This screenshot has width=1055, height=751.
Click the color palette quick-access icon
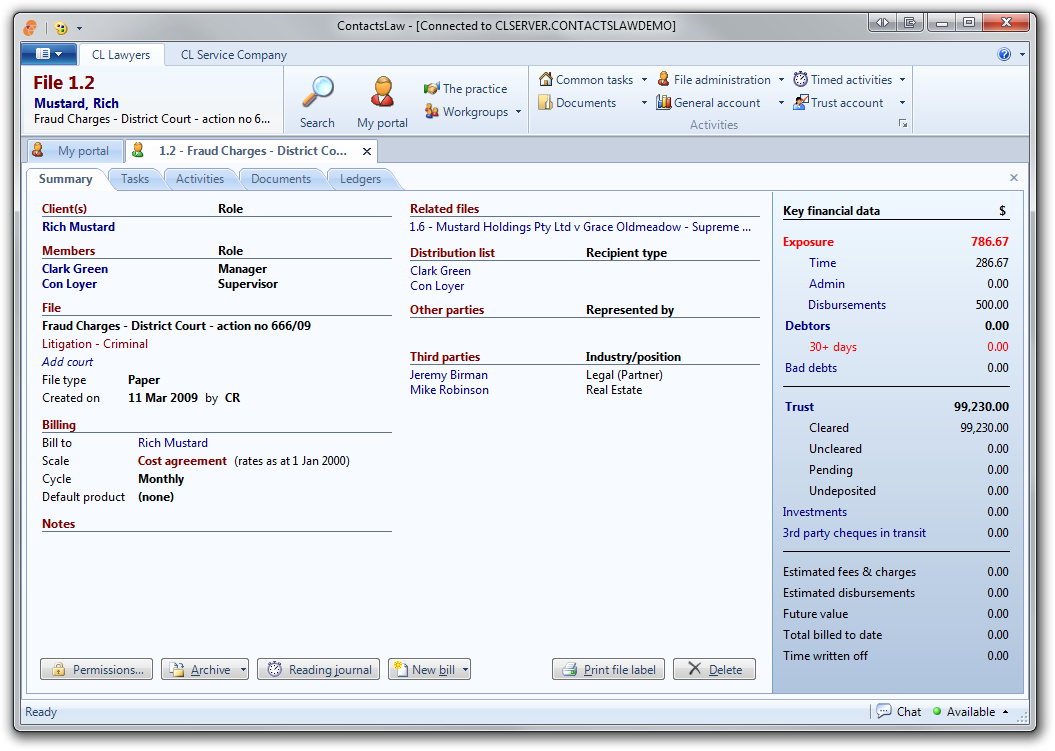61,28
